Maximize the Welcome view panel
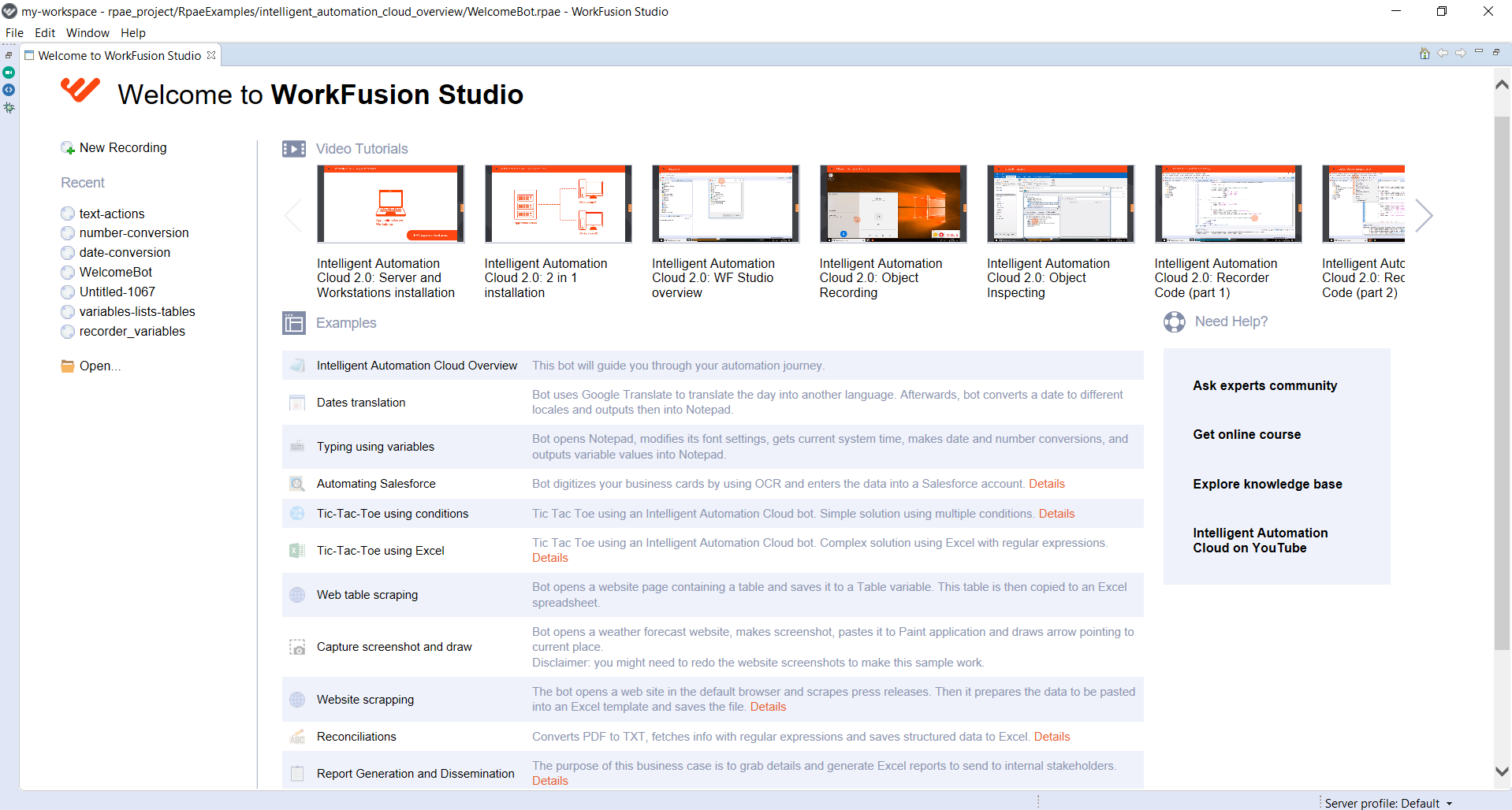Screen dimensions: 1512x810 [1496, 52]
